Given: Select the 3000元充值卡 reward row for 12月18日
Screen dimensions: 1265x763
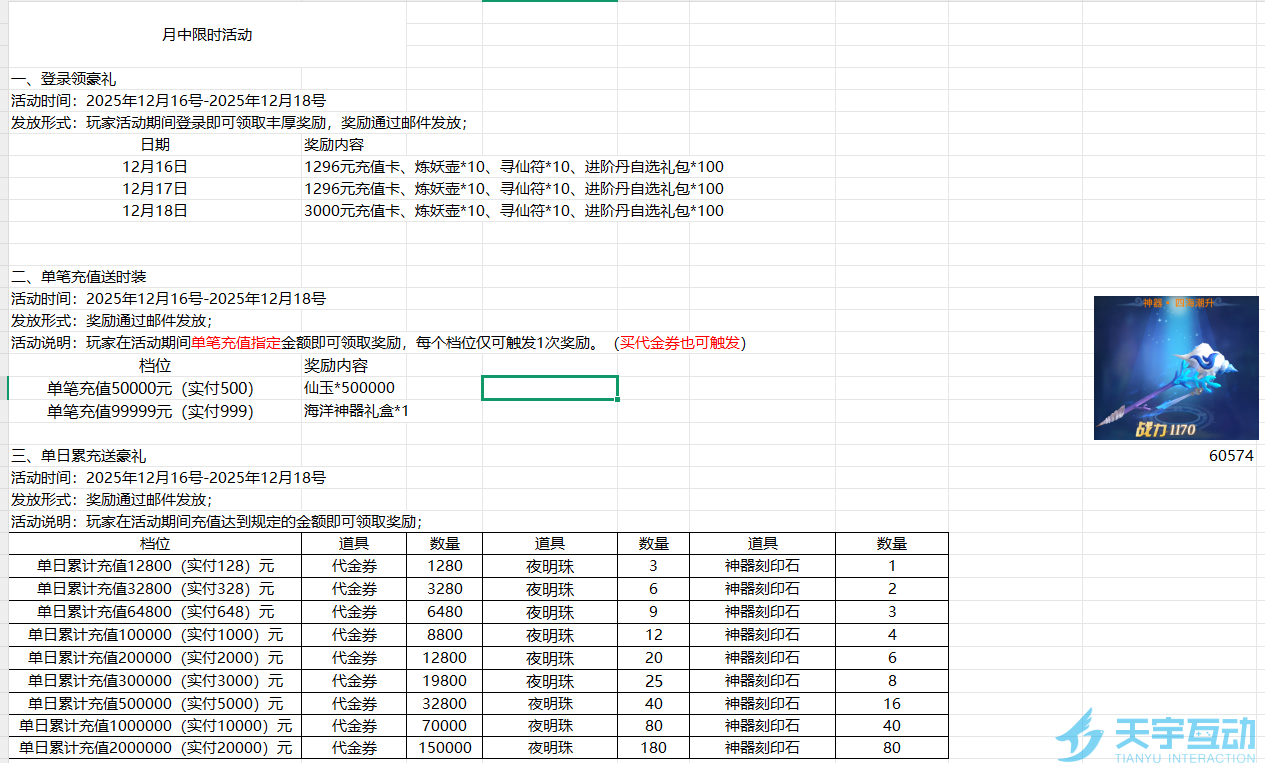Looking at the screenshot, I should [x=513, y=211].
